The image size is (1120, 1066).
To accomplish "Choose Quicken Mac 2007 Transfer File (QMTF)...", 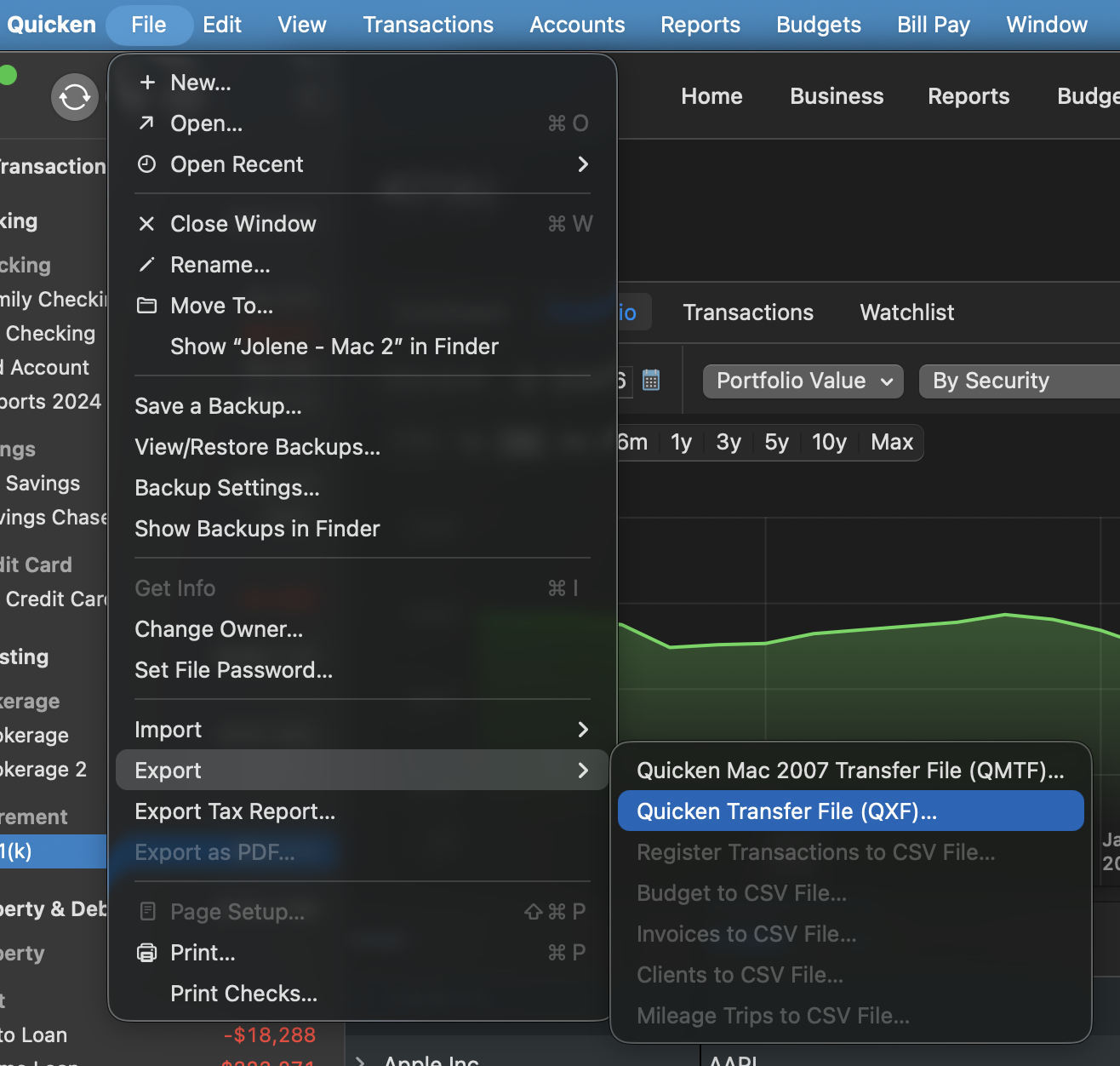I will 851,771.
